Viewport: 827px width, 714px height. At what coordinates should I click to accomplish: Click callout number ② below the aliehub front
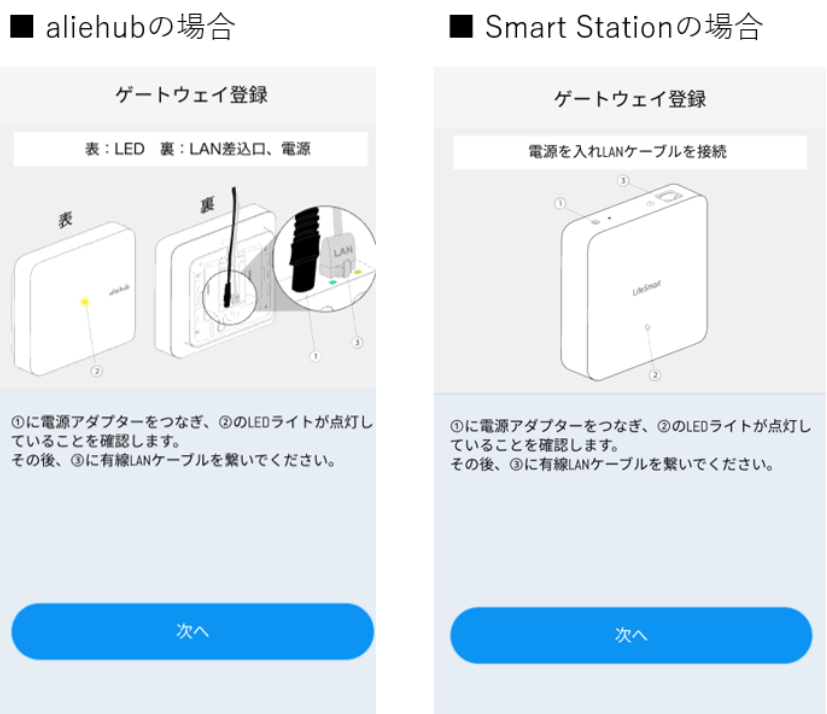[x=97, y=370]
